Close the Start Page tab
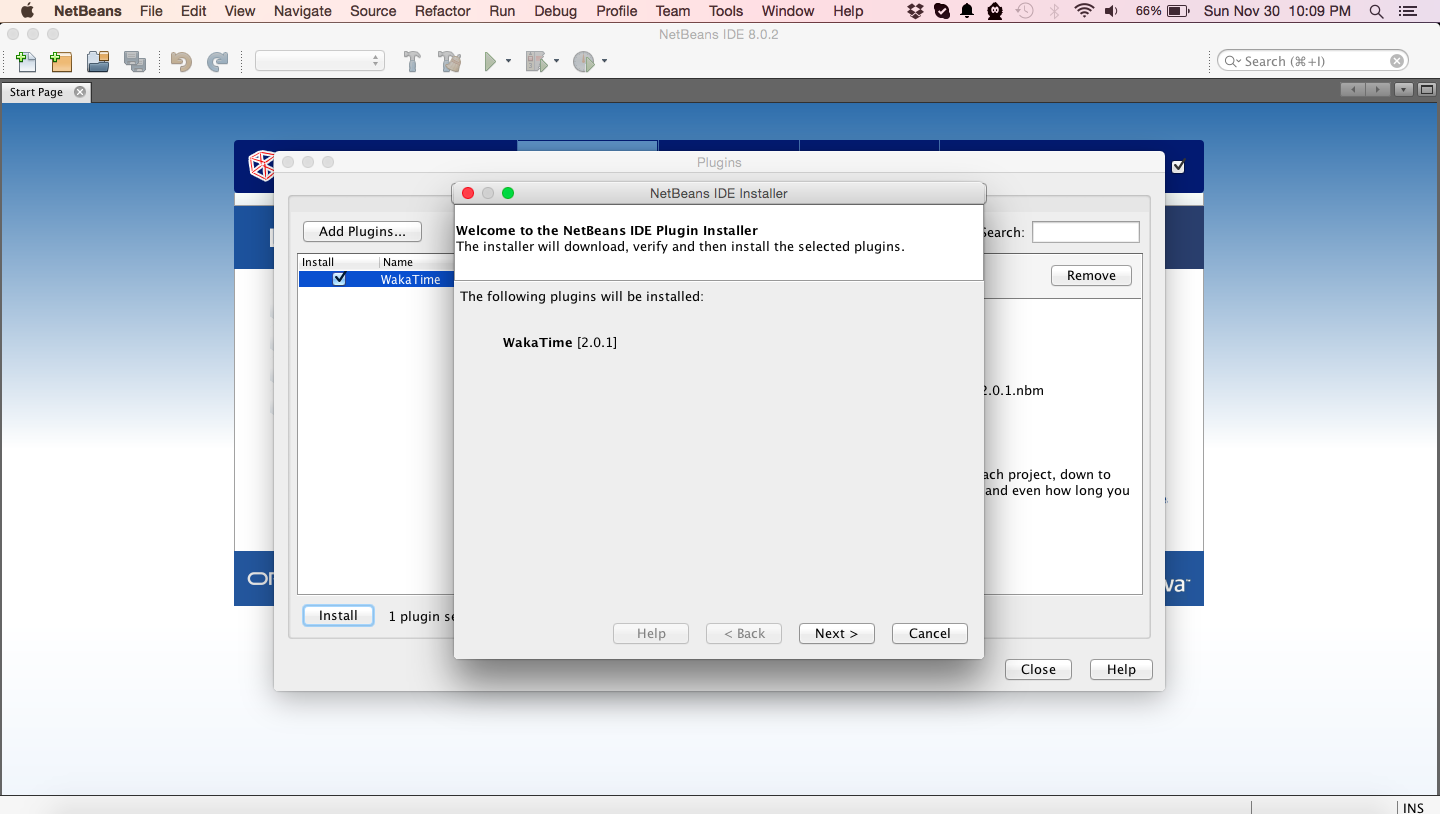The width and height of the screenshot is (1440, 814). [80, 92]
